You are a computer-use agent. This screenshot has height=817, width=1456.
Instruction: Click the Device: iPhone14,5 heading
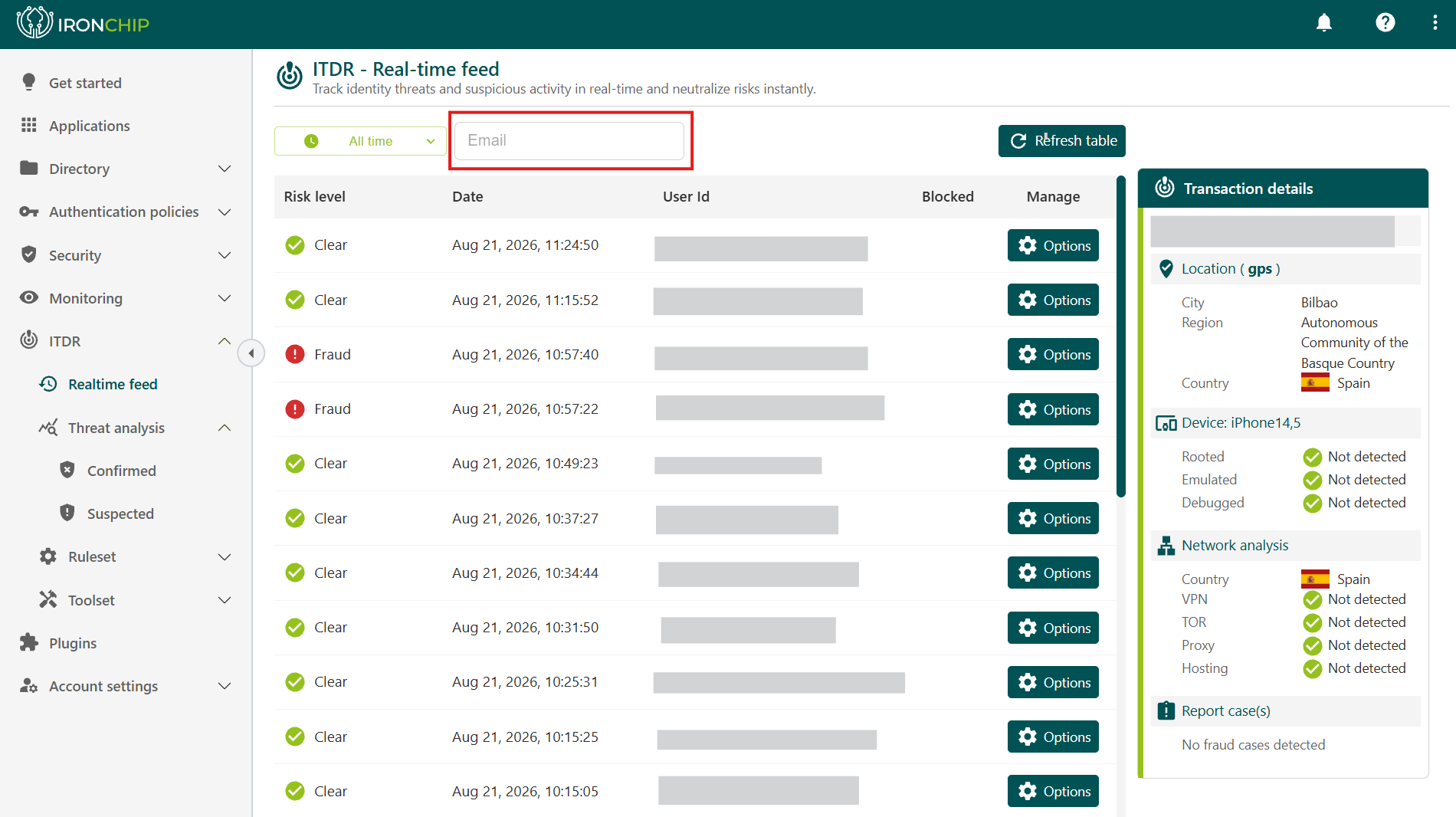[x=1241, y=423]
